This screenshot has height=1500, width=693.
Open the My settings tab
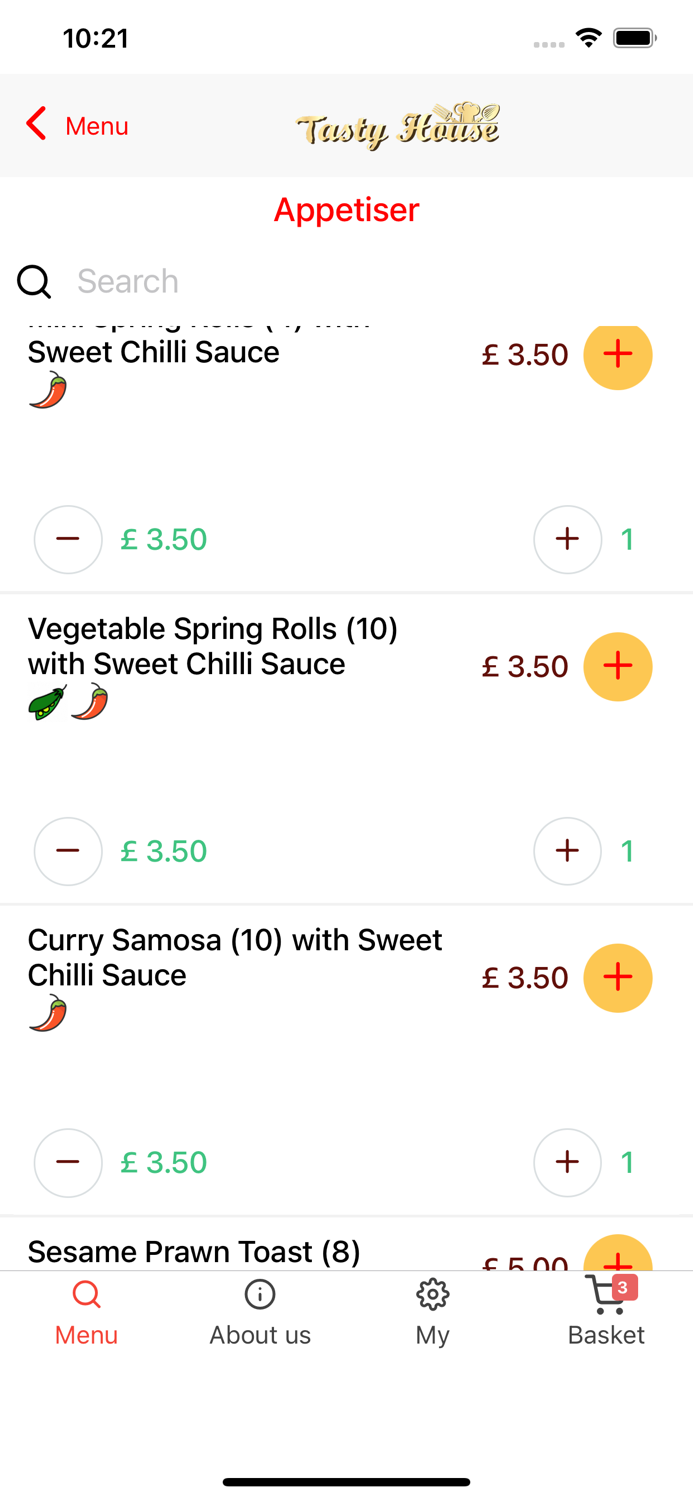433,1312
